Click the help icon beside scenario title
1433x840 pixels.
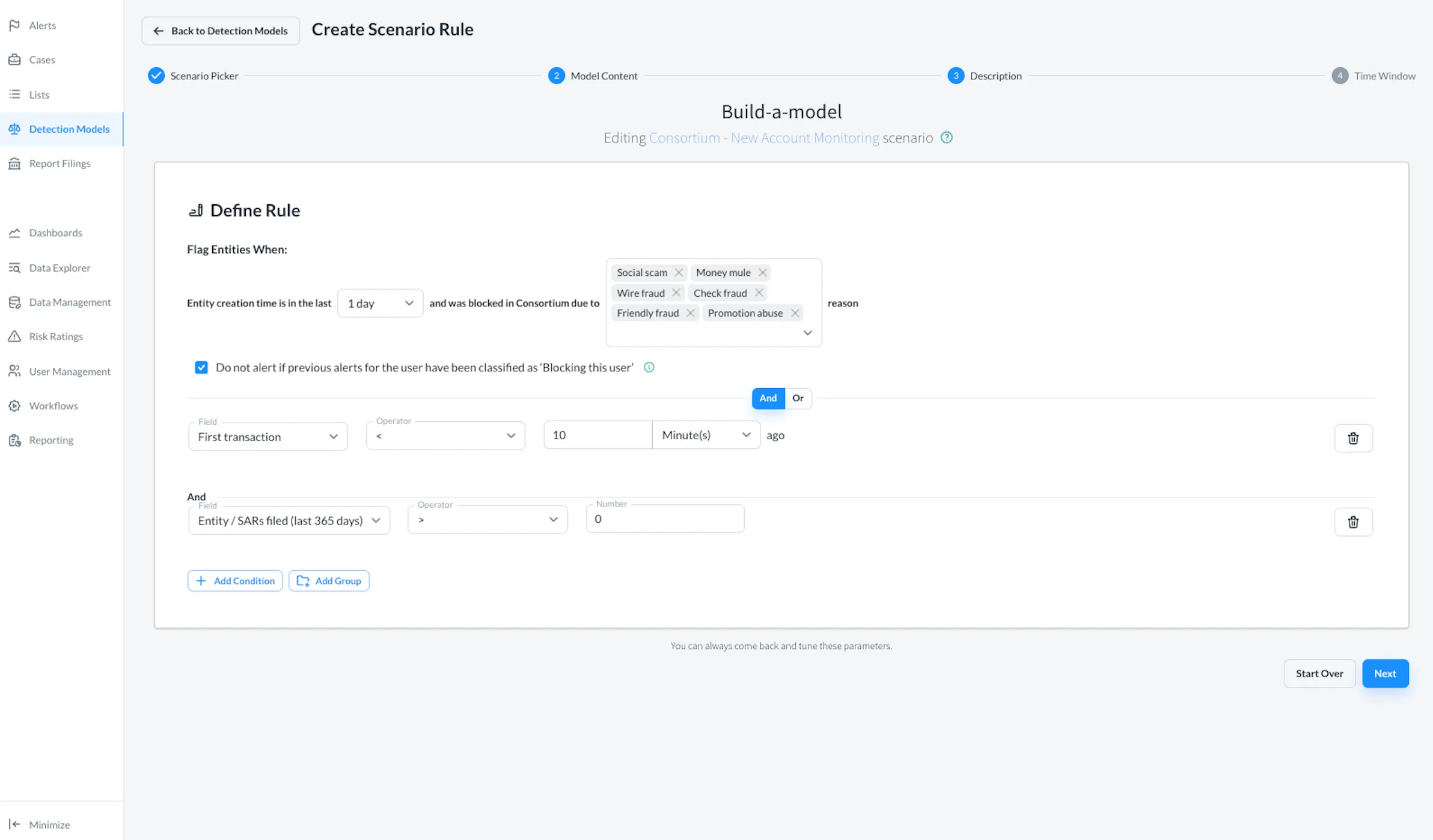click(x=947, y=138)
